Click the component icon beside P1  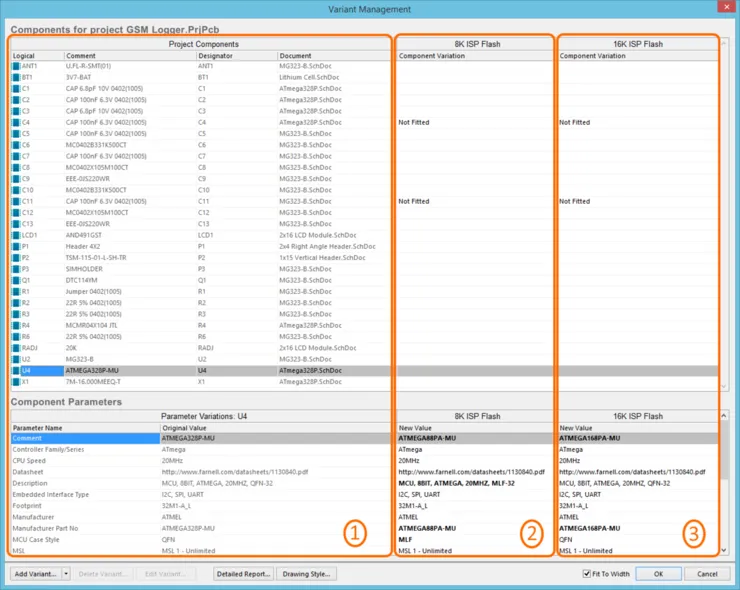[x=16, y=246]
